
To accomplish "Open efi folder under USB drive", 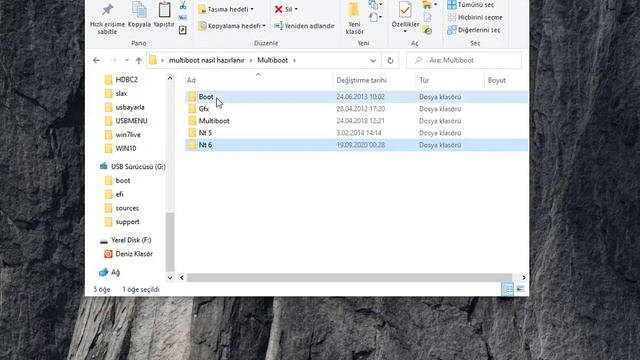I will pos(114,194).
